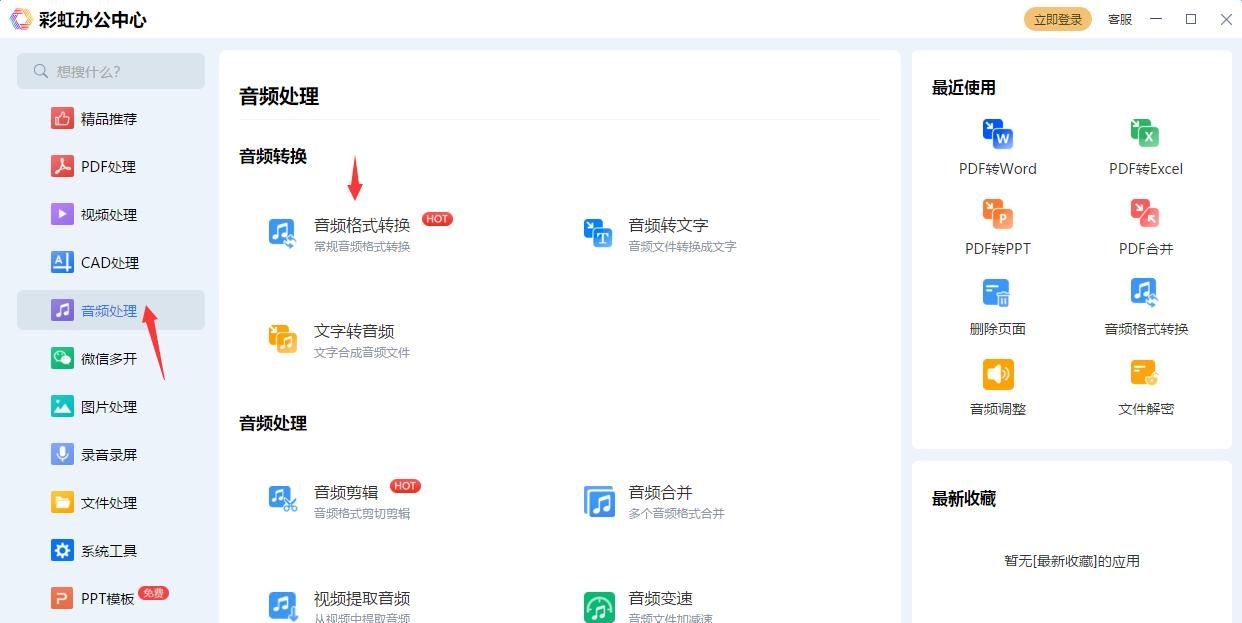Open CAD处理 icon in sidebar
This screenshot has height=623, width=1242.
pos(63,263)
